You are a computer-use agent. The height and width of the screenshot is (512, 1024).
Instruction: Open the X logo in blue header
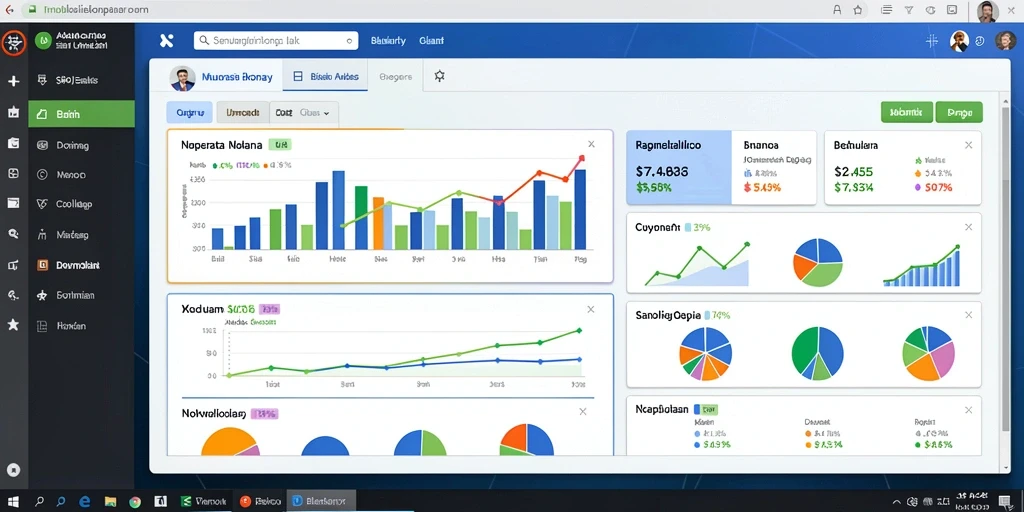(x=167, y=40)
